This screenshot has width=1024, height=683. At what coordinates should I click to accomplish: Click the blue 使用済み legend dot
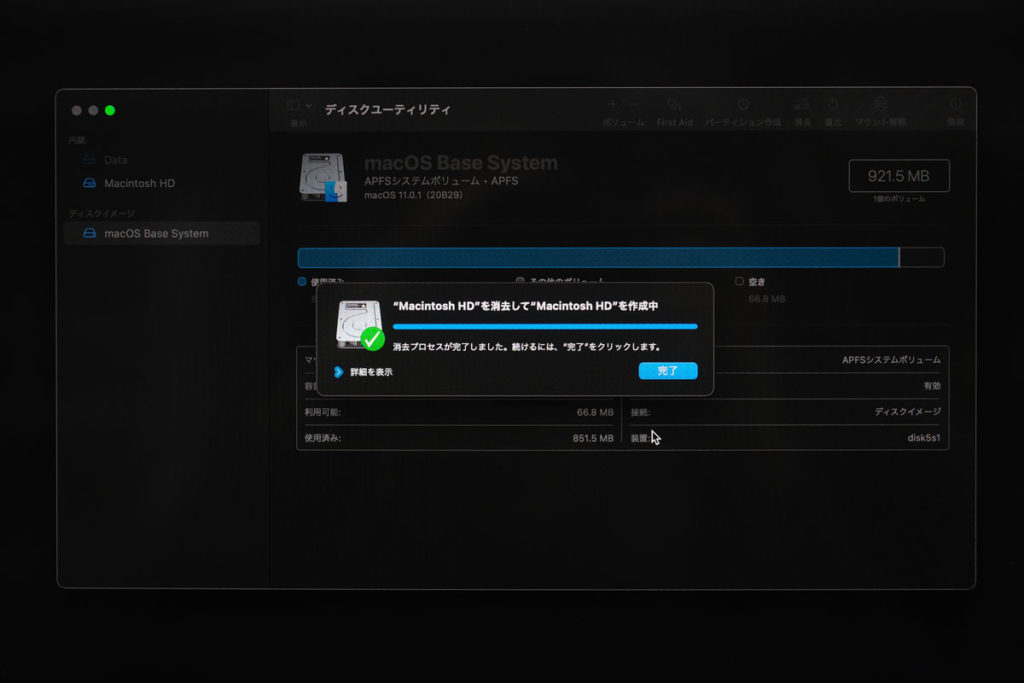click(302, 281)
